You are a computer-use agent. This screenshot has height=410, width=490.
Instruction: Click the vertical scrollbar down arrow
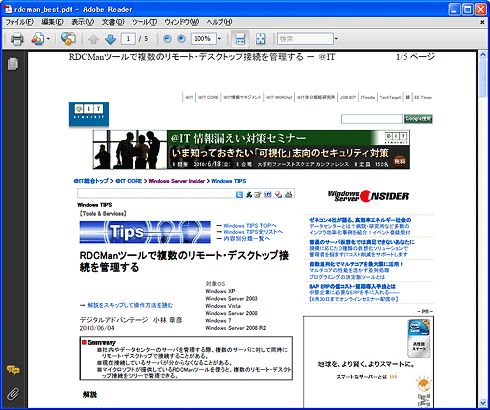pos(483,403)
